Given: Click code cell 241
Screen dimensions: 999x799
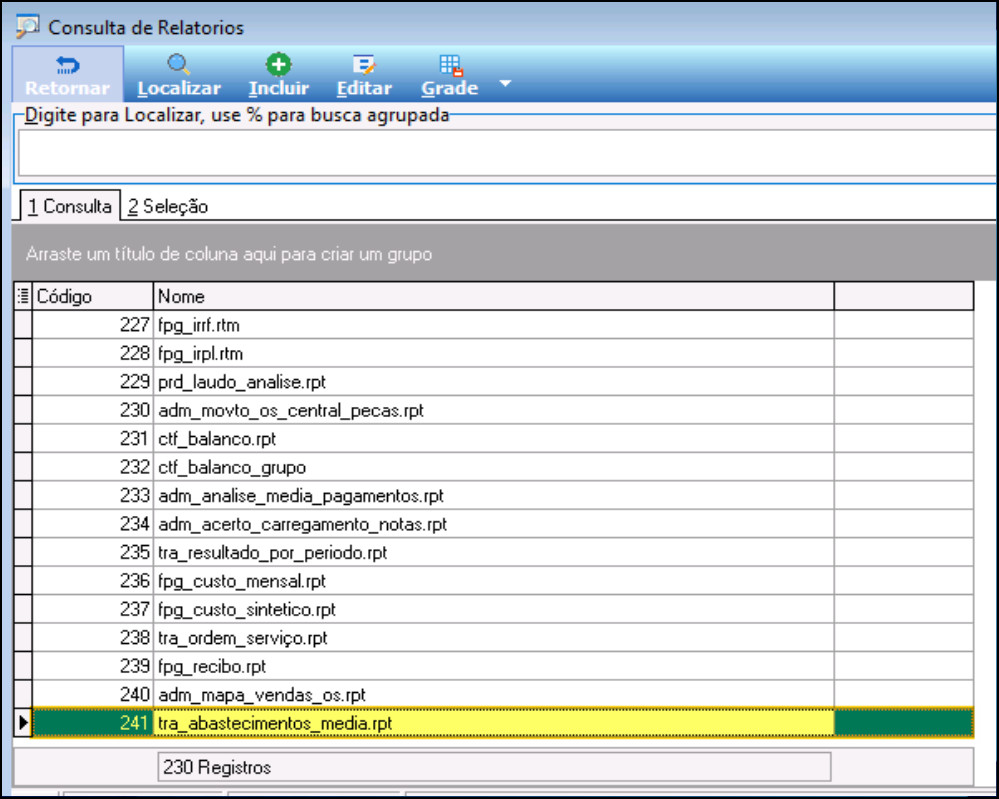Looking at the screenshot, I should tap(92, 723).
